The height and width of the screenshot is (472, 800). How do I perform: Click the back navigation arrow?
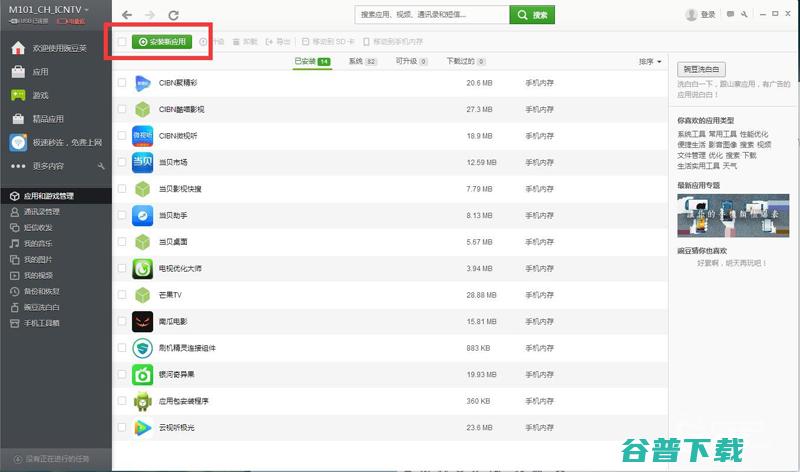pyautogui.click(x=126, y=15)
